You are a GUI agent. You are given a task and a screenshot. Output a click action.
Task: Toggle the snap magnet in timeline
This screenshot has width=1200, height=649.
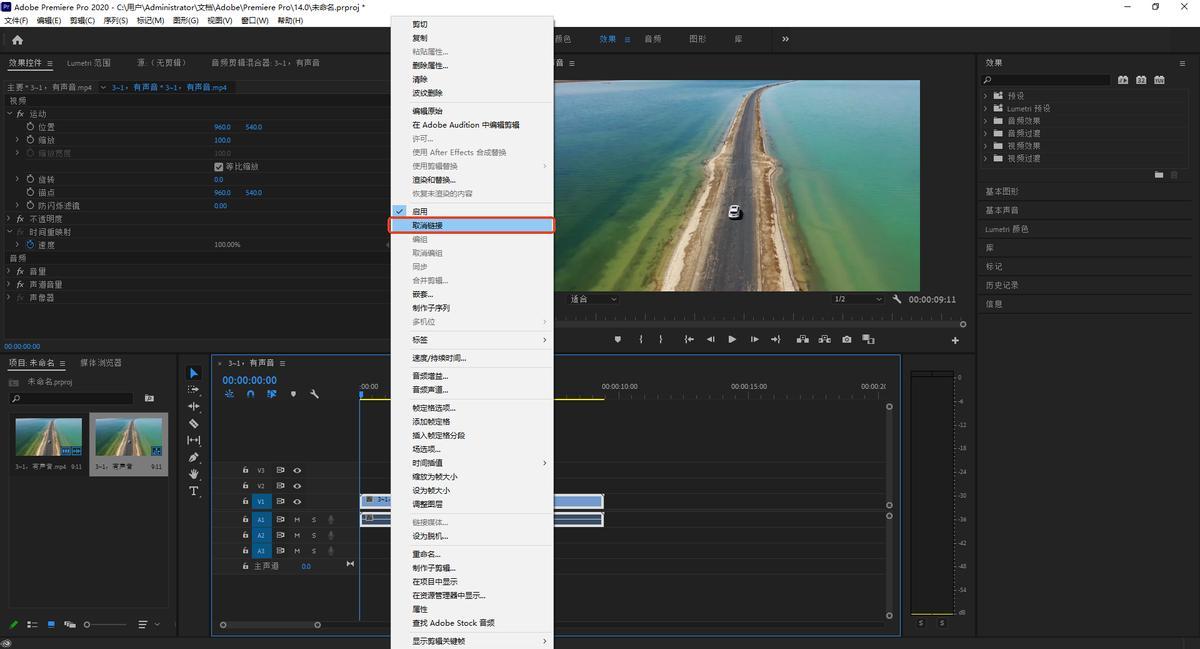point(250,394)
